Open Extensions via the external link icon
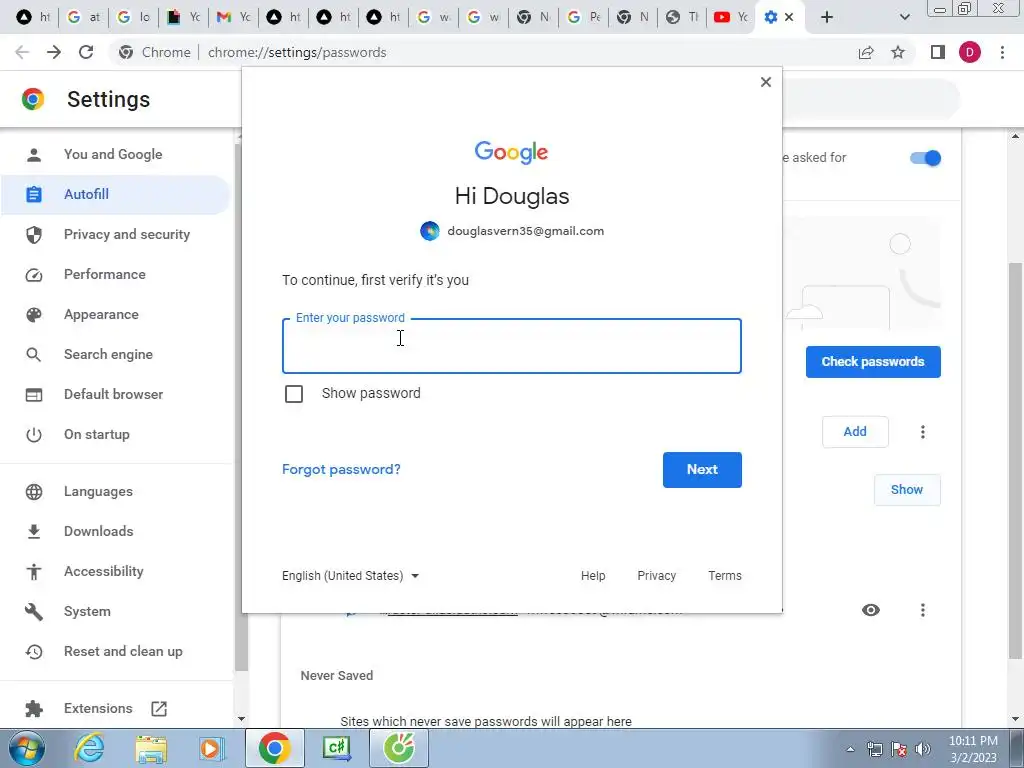 click(x=159, y=709)
